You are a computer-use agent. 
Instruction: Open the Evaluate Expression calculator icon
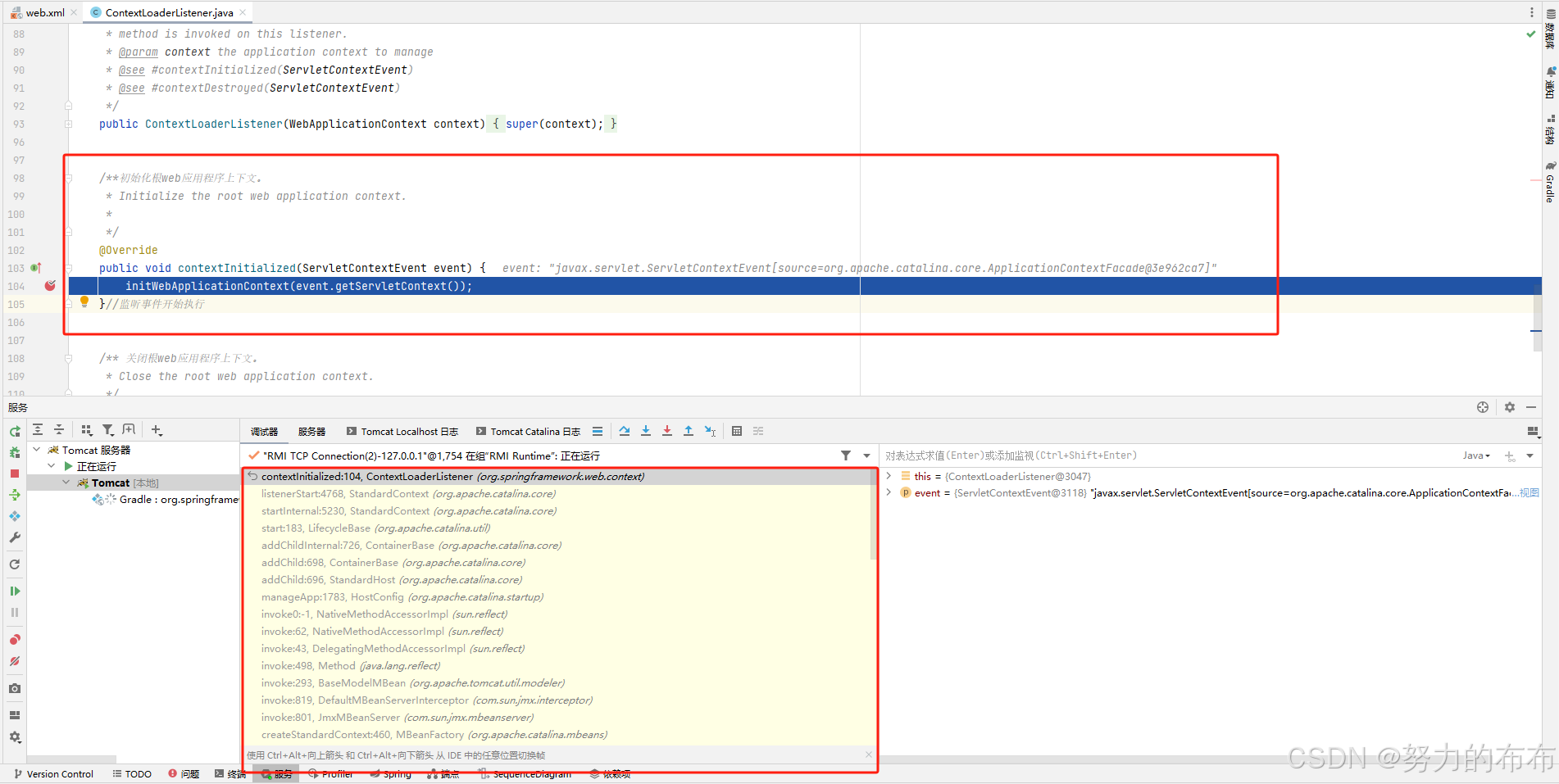click(x=737, y=431)
